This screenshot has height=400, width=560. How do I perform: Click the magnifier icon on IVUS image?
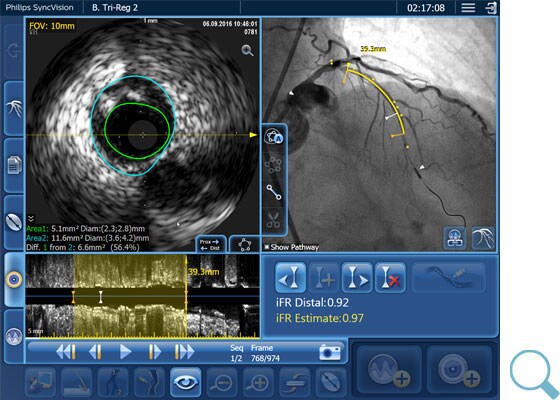point(248,50)
